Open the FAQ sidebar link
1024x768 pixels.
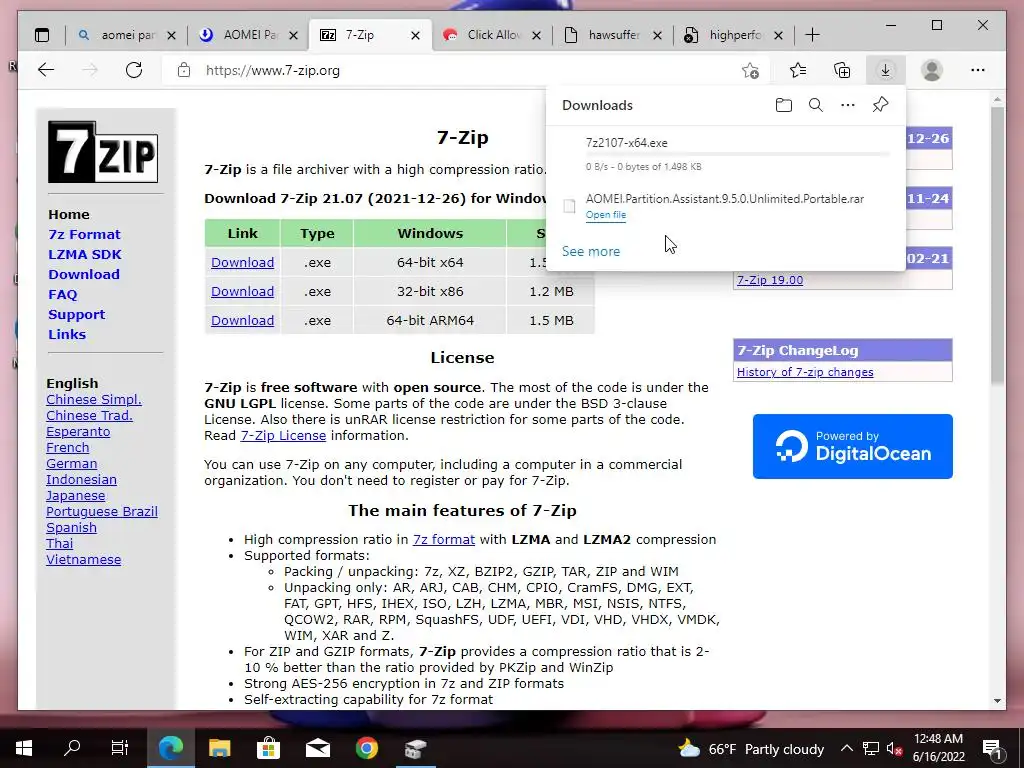[x=63, y=295]
